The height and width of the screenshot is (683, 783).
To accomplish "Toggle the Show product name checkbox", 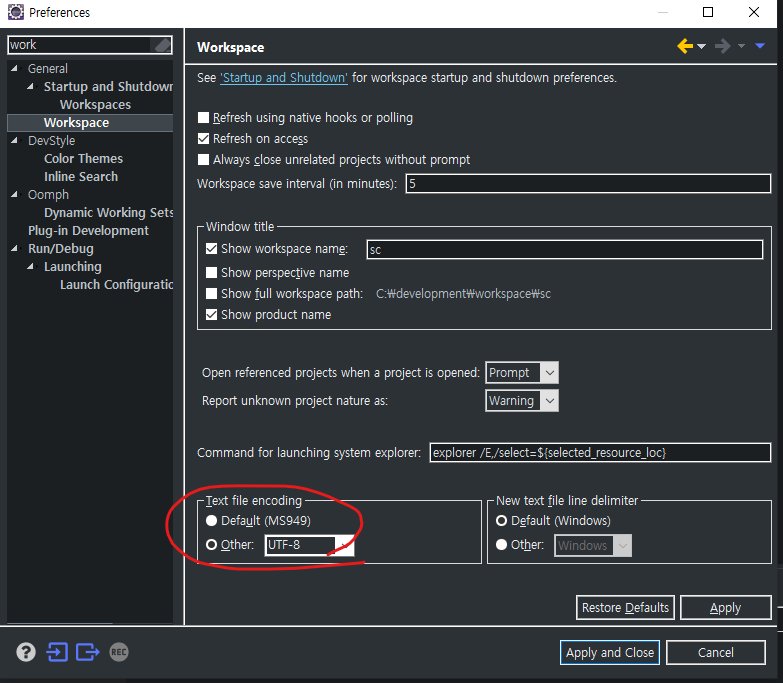I will click(x=211, y=315).
